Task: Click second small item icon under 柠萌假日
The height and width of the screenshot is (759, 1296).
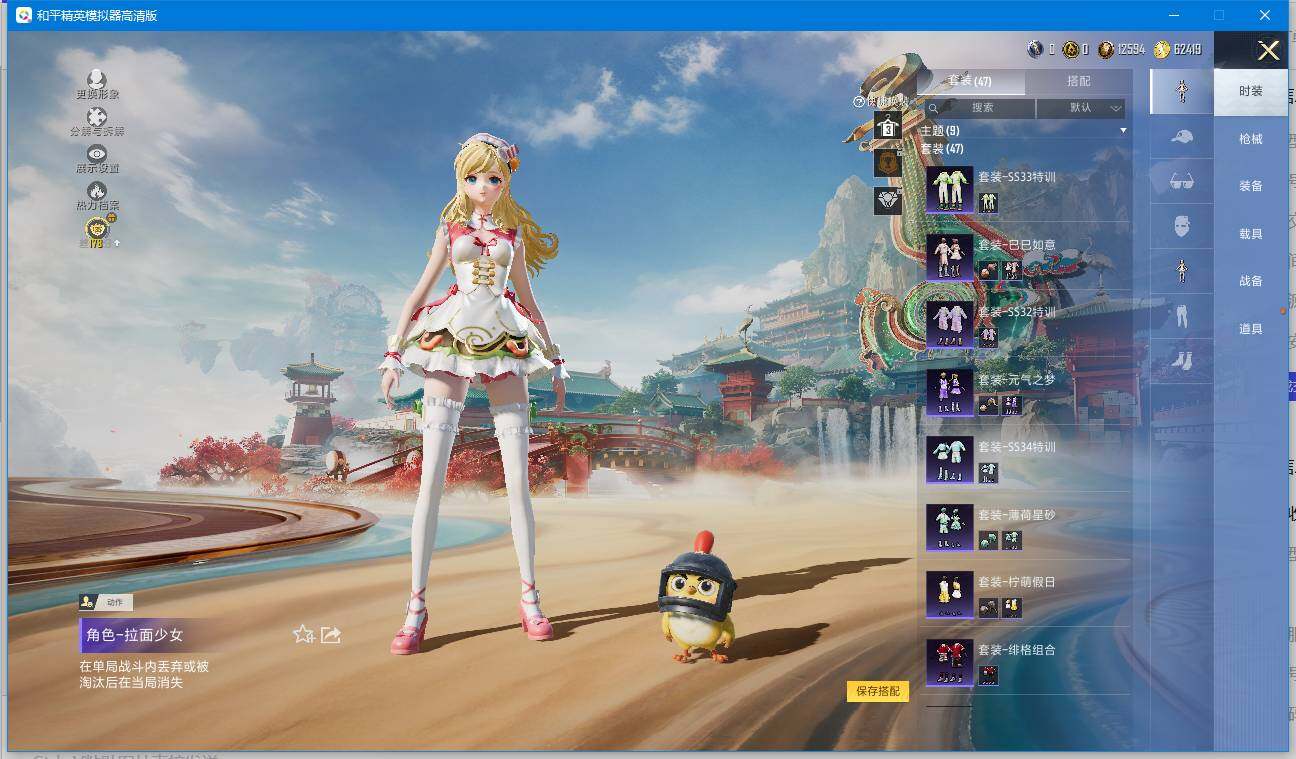Action: 1012,607
